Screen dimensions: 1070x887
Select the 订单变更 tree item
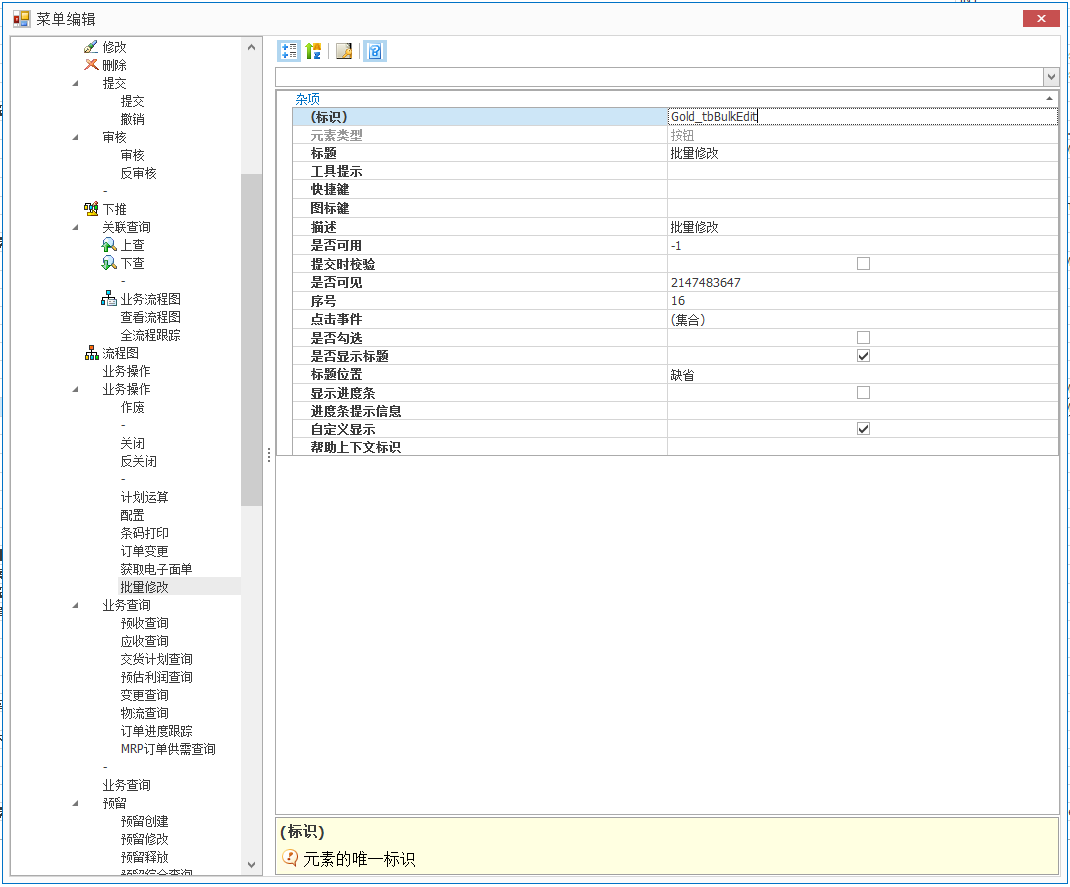click(x=145, y=551)
